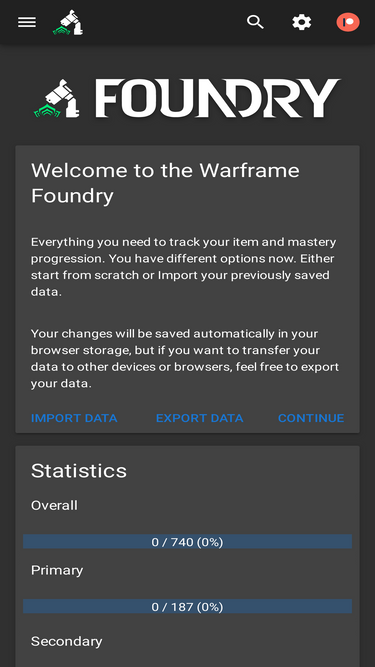
Task: Click the green Warframe emblem in the banner
Action: 48,111
